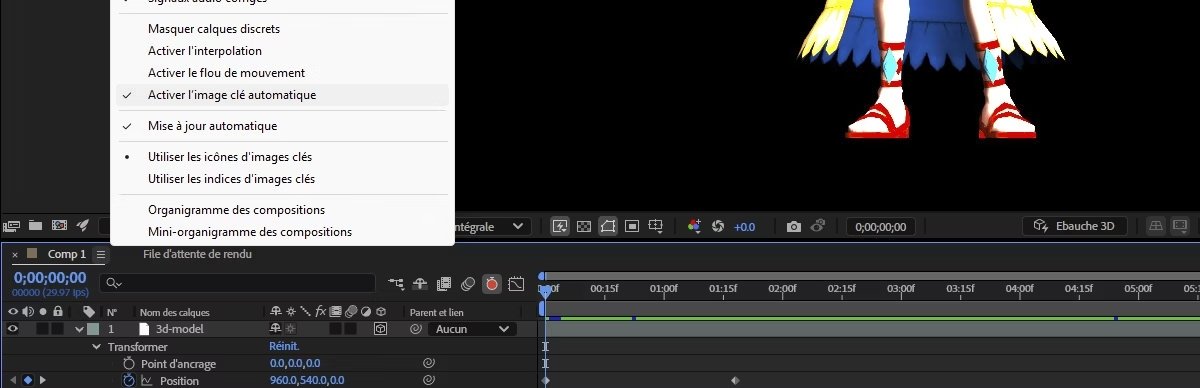Hide the 3d-model layer eye
The image size is (1200, 388).
[x=13, y=328]
